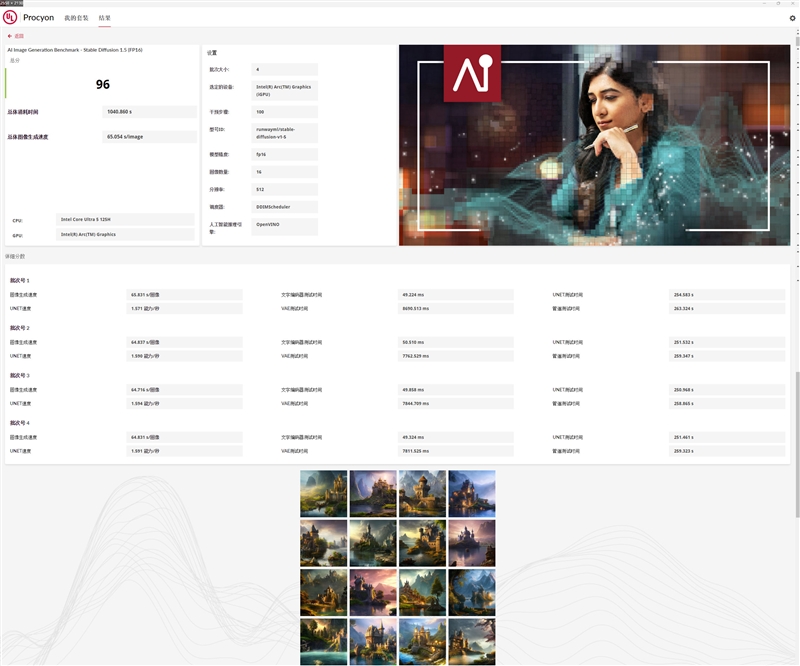The height and width of the screenshot is (666, 800).
Task: Select total time value 1040.860 s
Action: tap(149, 112)
